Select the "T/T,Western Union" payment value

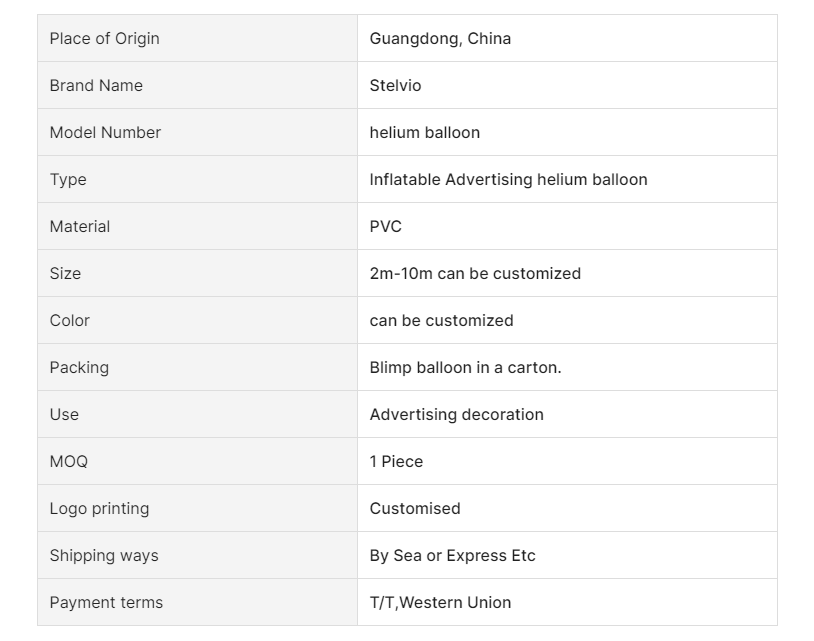pyautogui.click(x=440, y=602)
